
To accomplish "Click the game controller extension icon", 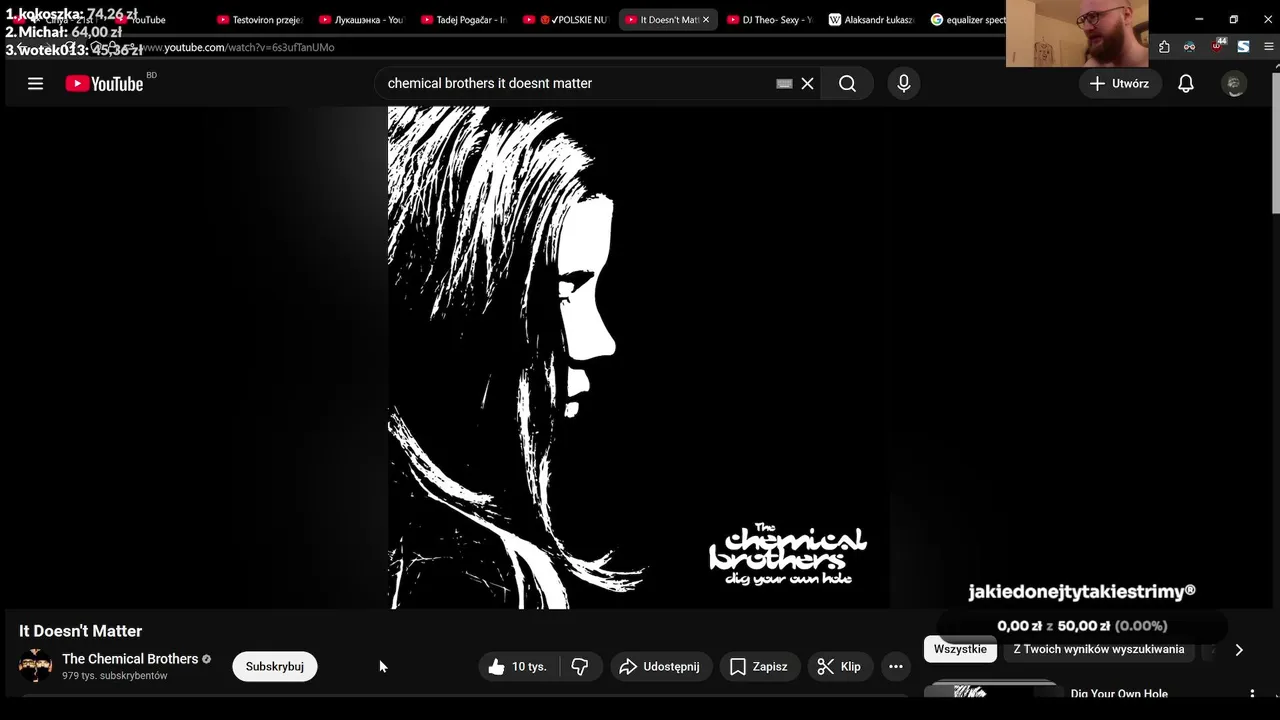I will (x=1190, y=47).
